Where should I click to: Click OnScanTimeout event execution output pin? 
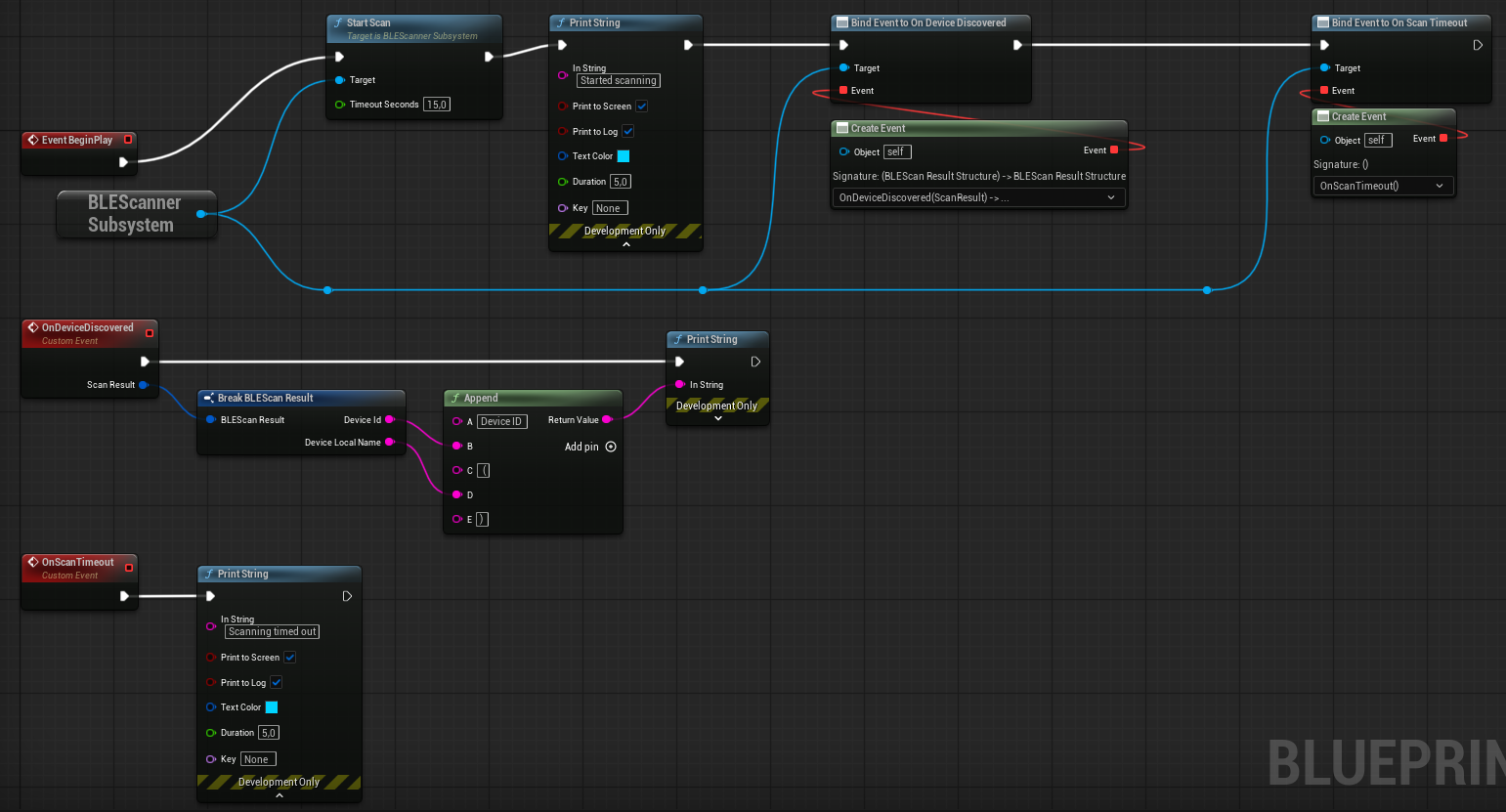pyautogui.click(x=124, y=596)
